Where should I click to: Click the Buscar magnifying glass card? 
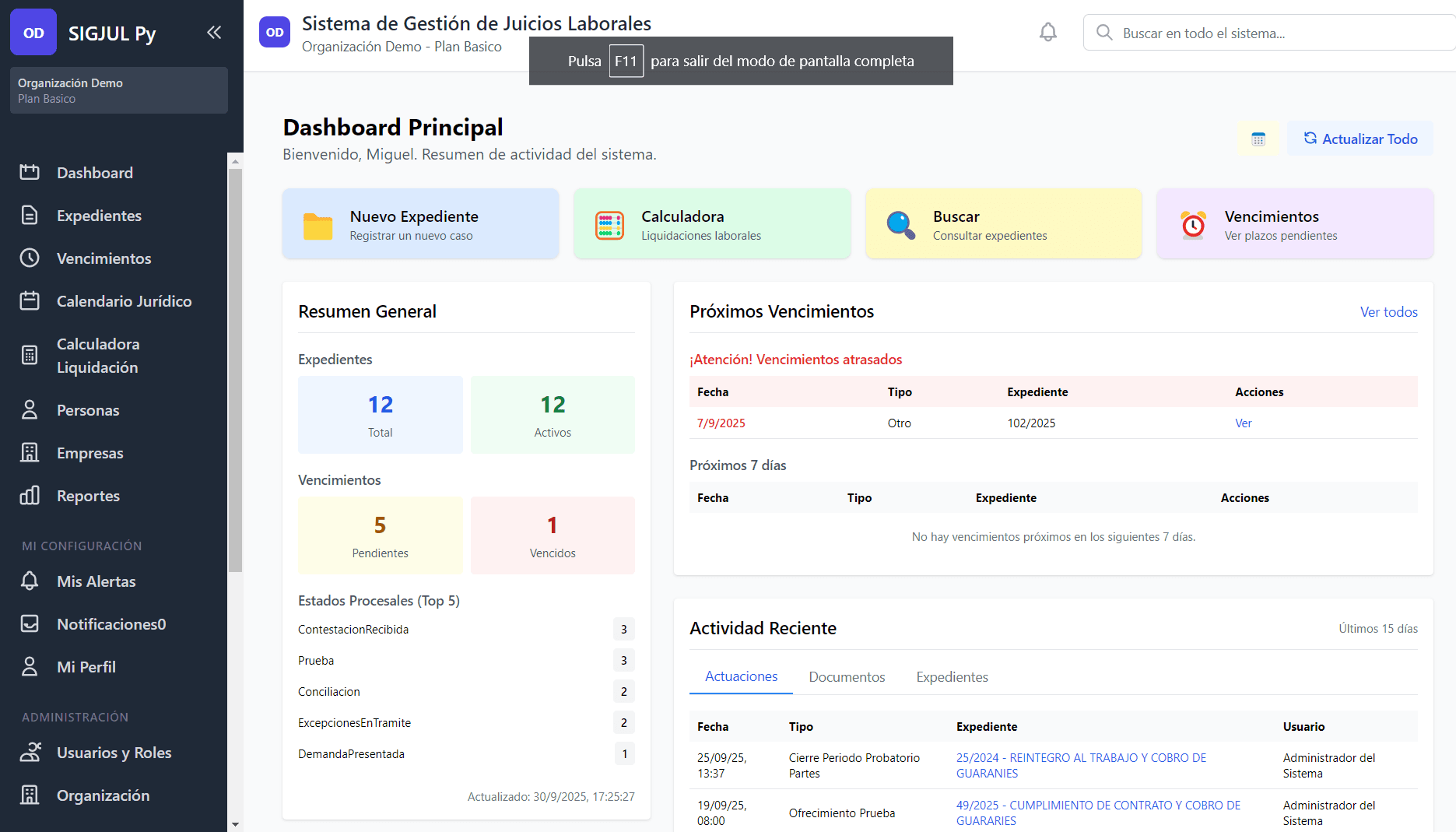click(1003, 224)
